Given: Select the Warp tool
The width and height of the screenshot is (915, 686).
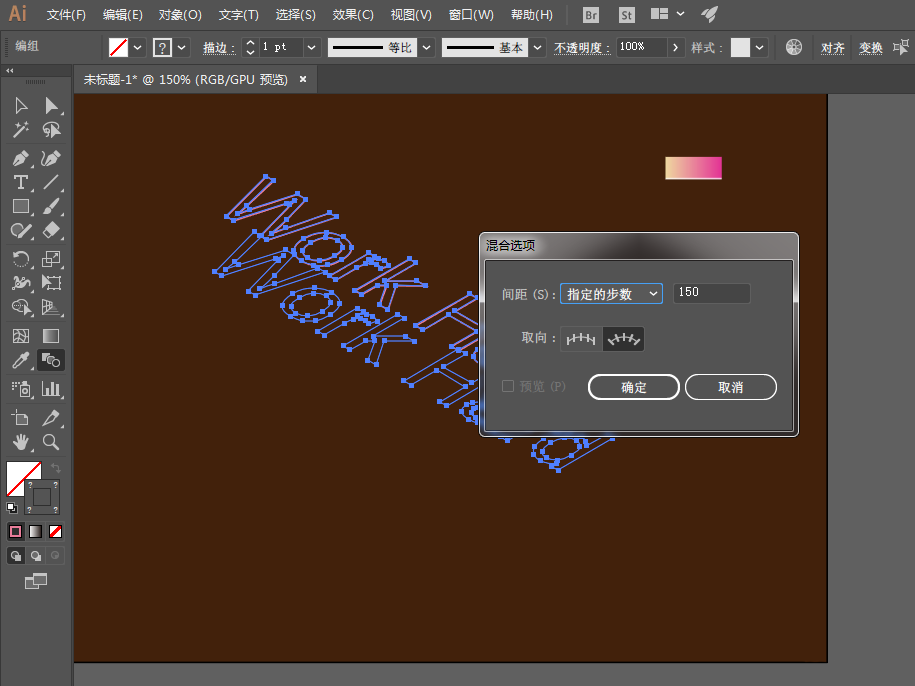Looking at the screenshot, I should tap(21, 282).
